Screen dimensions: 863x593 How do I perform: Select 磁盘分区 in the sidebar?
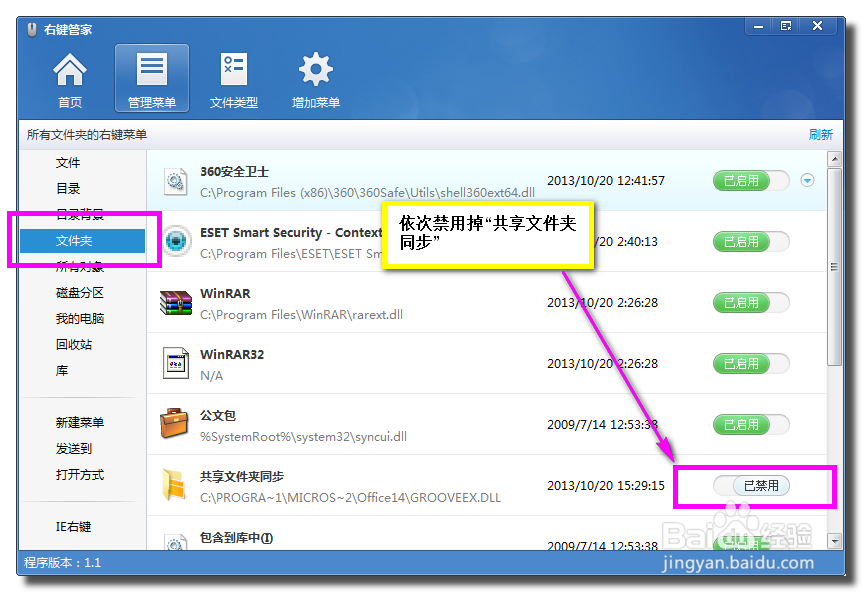[80, 292]
